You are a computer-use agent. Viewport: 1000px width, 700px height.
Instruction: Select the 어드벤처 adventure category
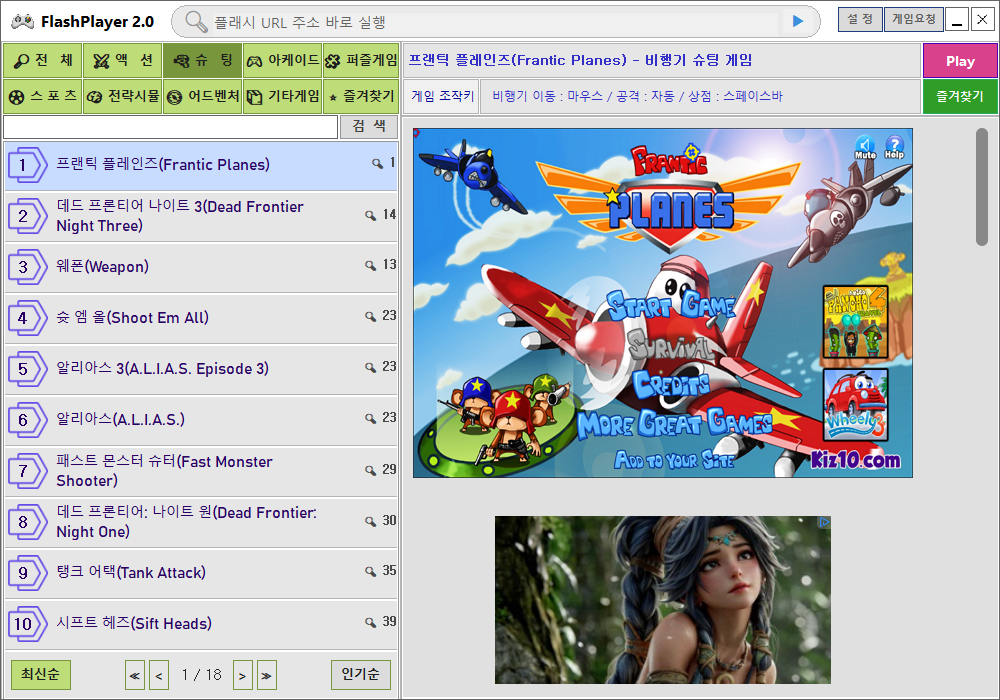(202, 96)
